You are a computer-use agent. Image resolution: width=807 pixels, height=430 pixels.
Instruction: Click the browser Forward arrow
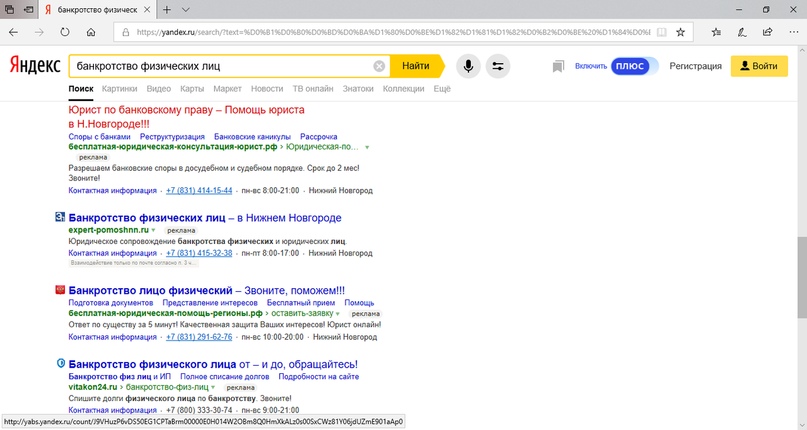tap(39, 32)
